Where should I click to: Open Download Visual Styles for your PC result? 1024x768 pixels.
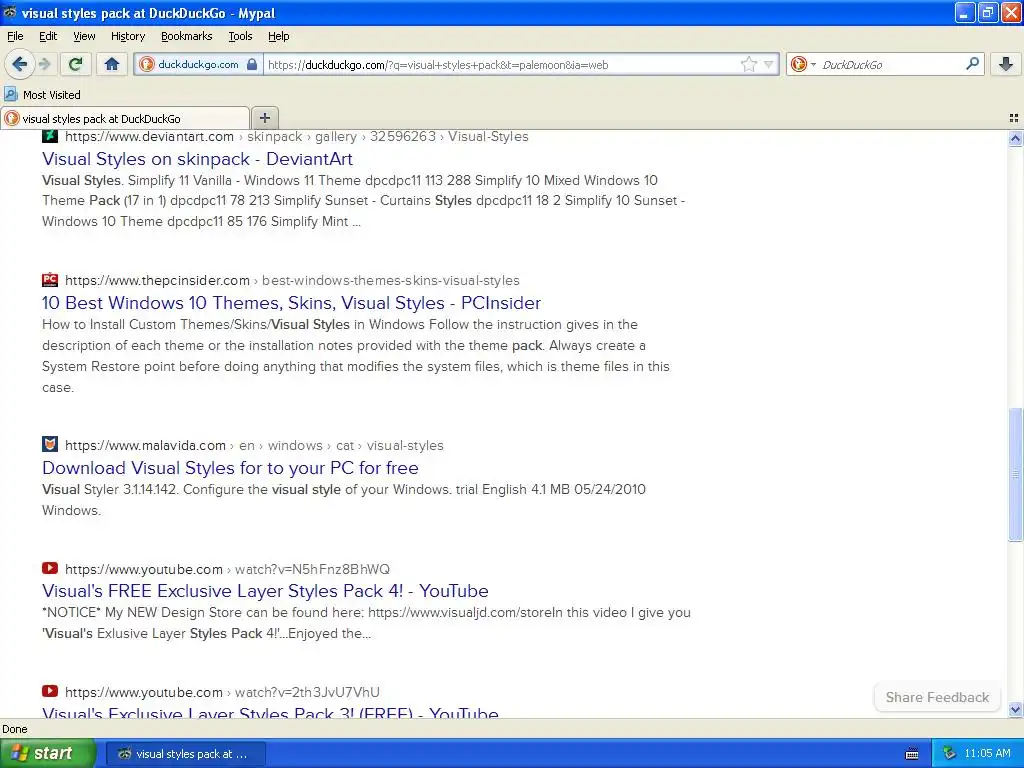pyautogui.click(x=230, y=468)
